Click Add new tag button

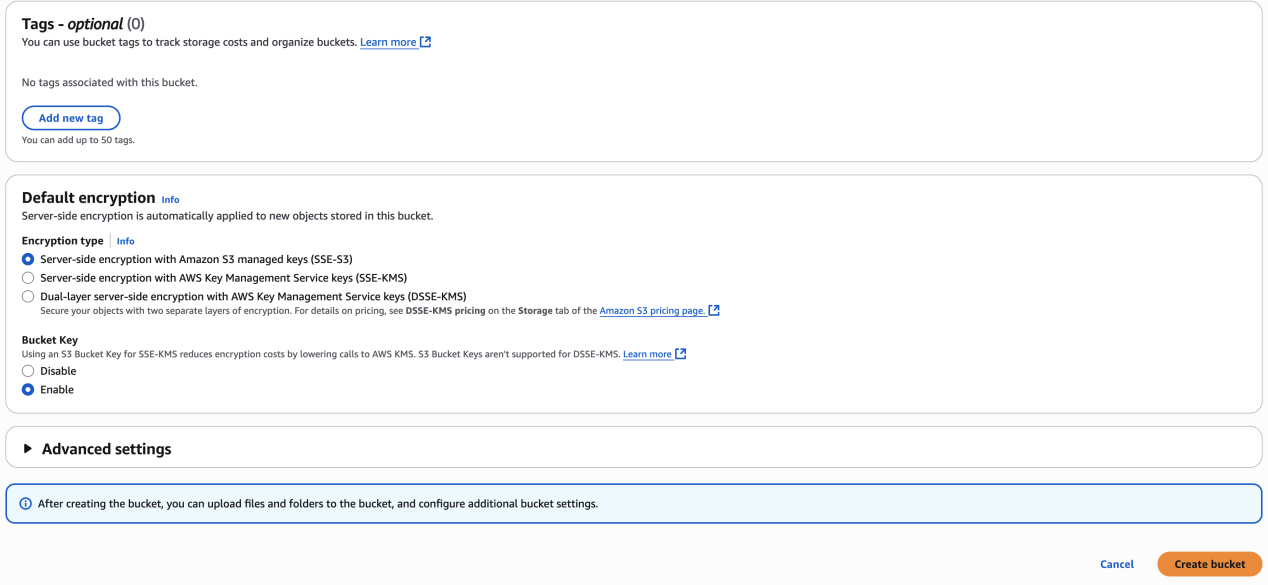[71, 118]
